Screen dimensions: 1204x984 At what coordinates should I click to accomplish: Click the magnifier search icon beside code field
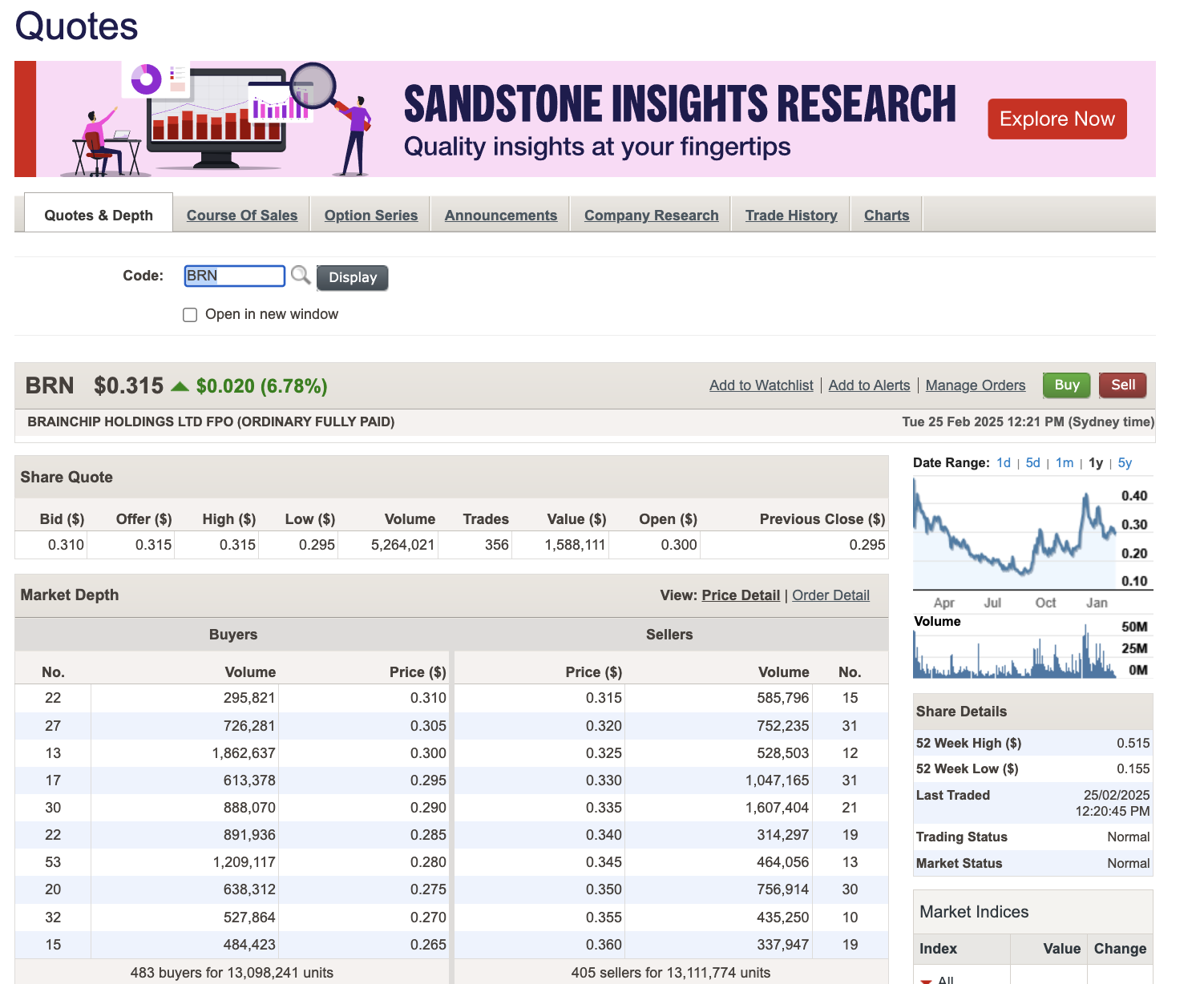tap(301, 276)
